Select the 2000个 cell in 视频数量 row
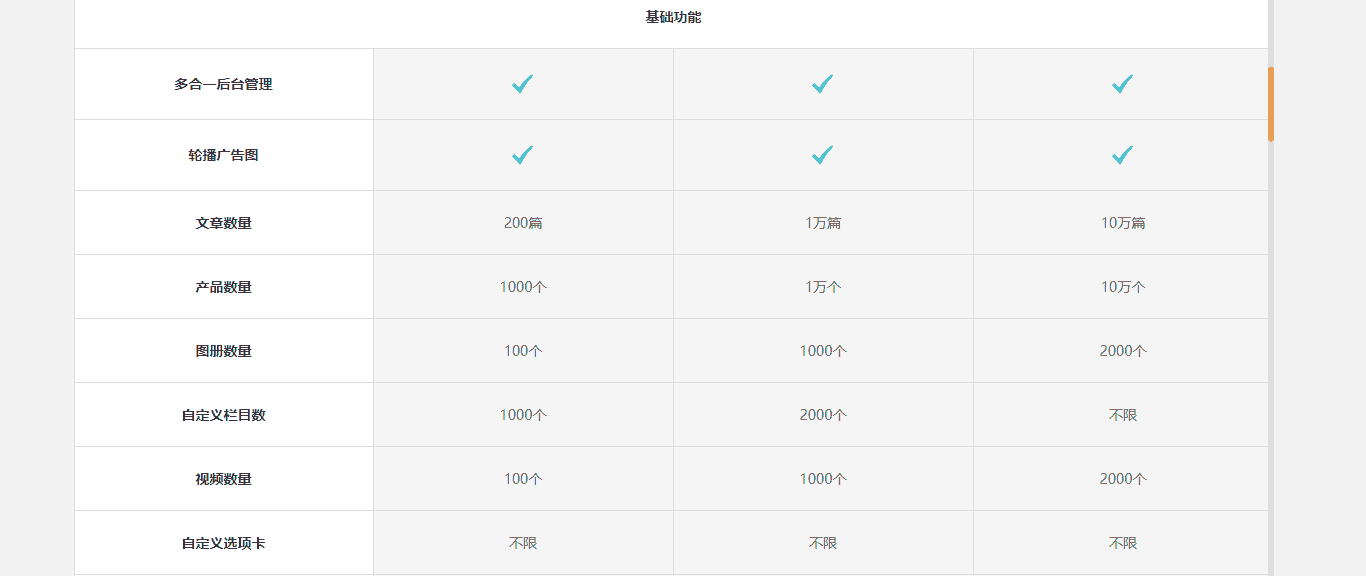 1123,479
